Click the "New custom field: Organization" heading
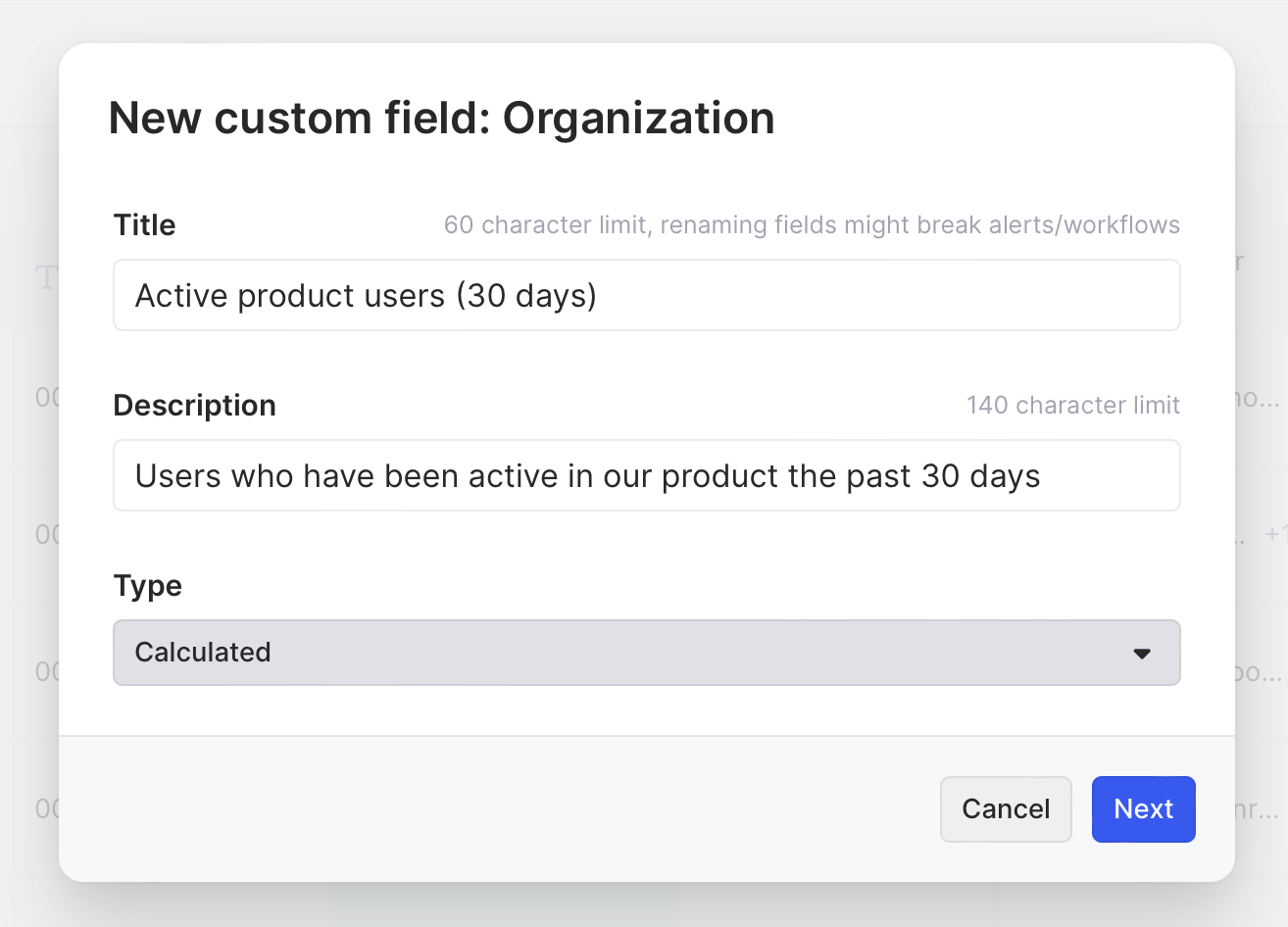This screenshot has width=1288, height=927. 441,119
